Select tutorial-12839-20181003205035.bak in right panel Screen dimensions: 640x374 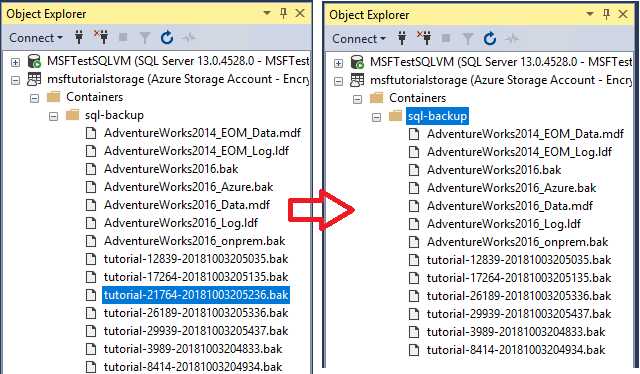519,260
